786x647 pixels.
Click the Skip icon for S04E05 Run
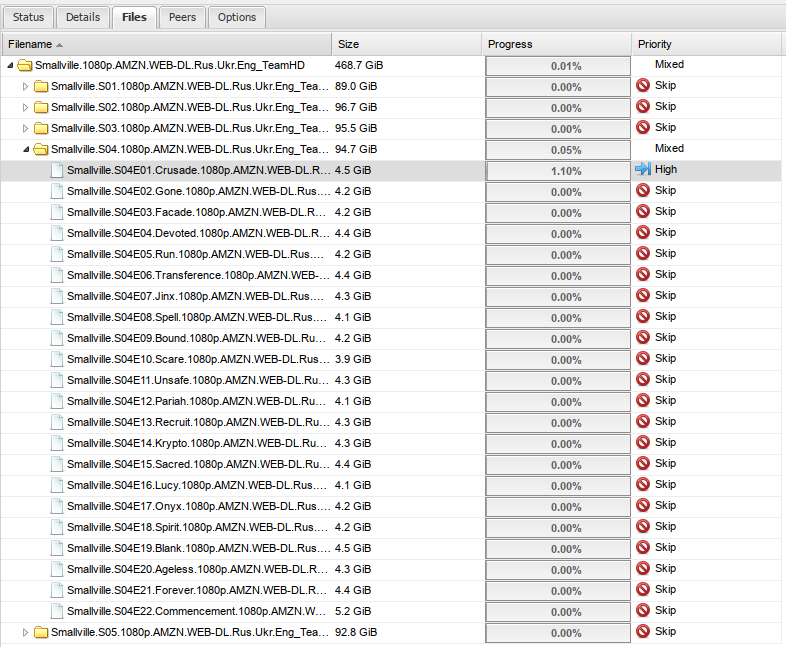pos(643,254)
